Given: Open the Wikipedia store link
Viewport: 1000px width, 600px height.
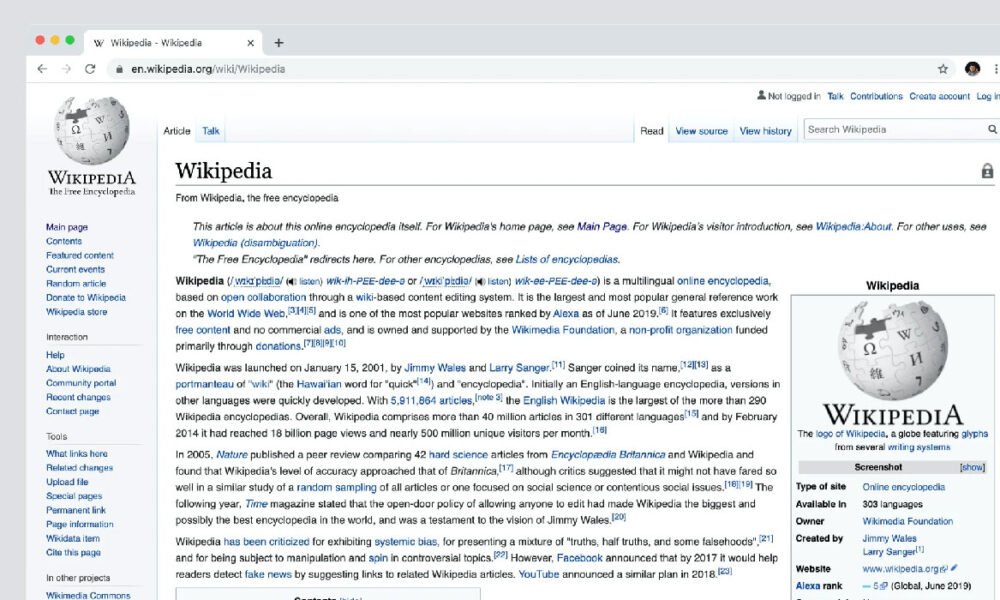Looking at the screenshot, I should [x=77, y=312].
